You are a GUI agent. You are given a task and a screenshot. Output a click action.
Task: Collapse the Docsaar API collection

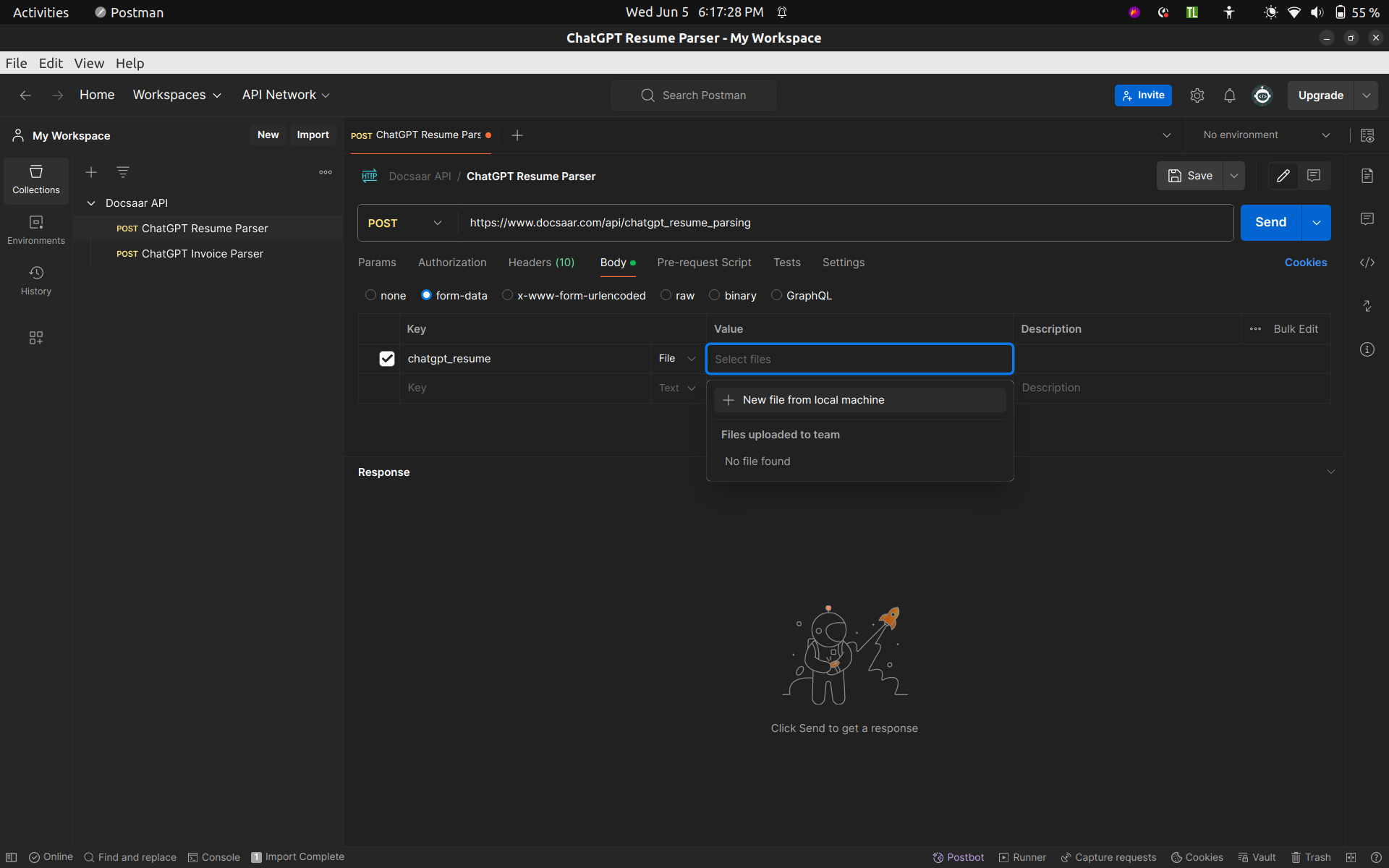click(x=91, y=203)
